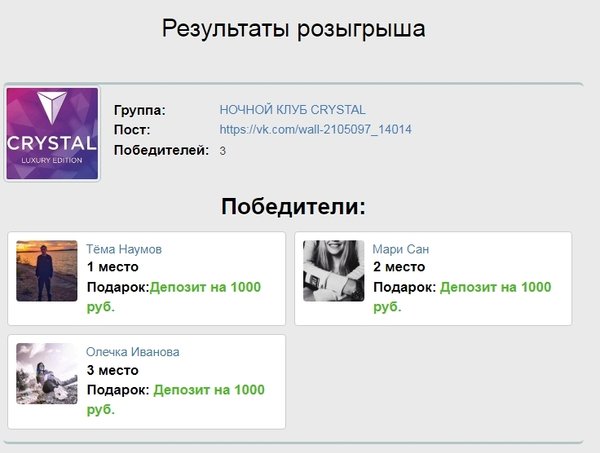Screen dimensions: 600x453
Task: Click the winners count value 3
Action: click(x=223, y=151)
